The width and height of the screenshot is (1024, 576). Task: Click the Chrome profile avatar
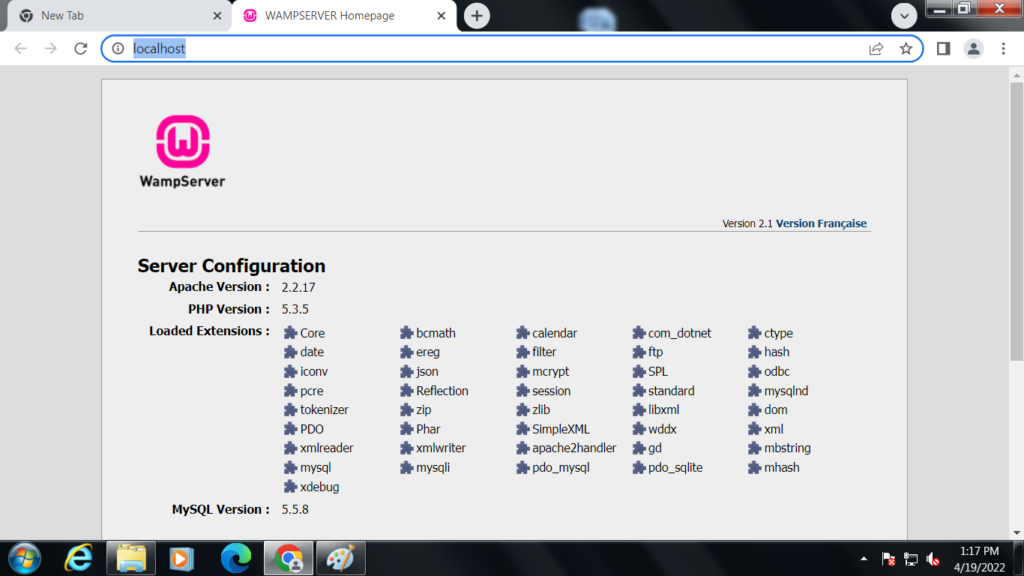click(973, 48)
